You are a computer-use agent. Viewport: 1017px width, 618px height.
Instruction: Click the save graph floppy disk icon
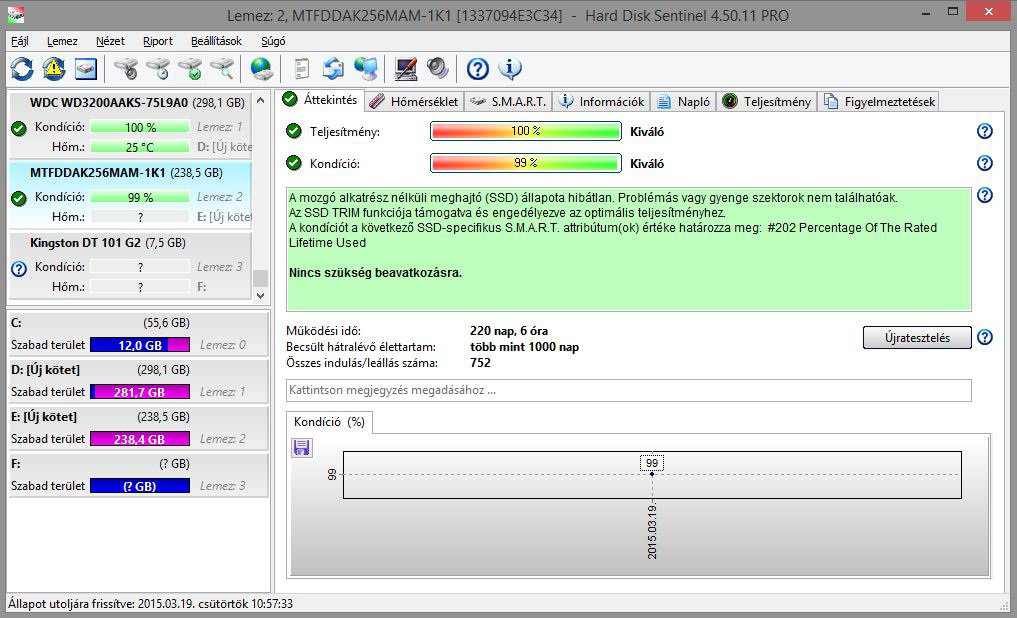tap(302, 447)
